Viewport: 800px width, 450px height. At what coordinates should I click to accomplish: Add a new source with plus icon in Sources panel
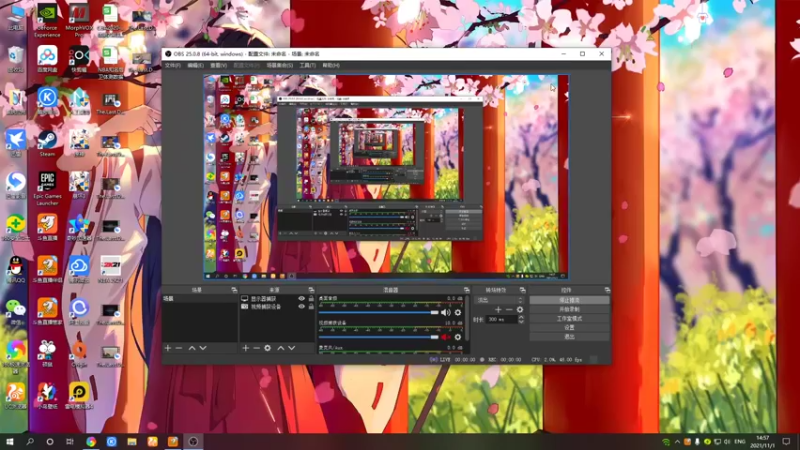coord(245,348)
